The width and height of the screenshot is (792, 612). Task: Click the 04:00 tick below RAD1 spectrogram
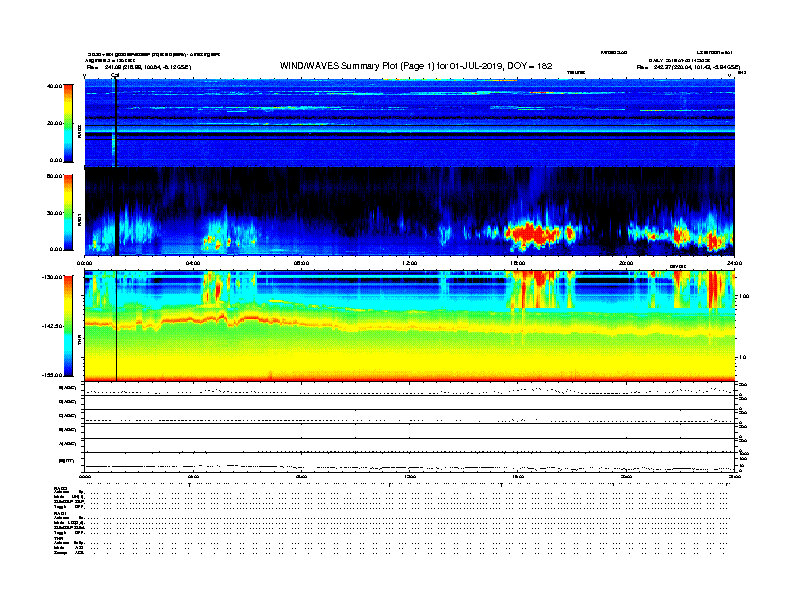[193, 263]
